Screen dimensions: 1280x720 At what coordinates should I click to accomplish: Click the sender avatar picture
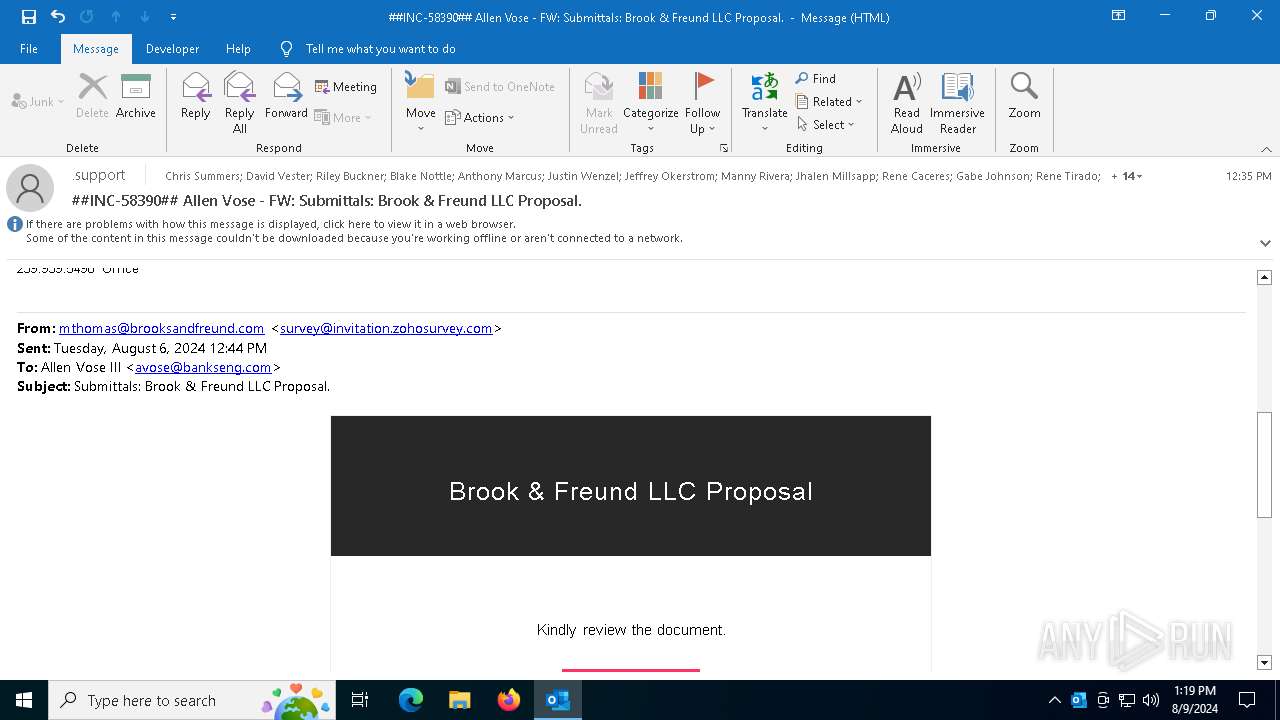[x=30, y=188]
